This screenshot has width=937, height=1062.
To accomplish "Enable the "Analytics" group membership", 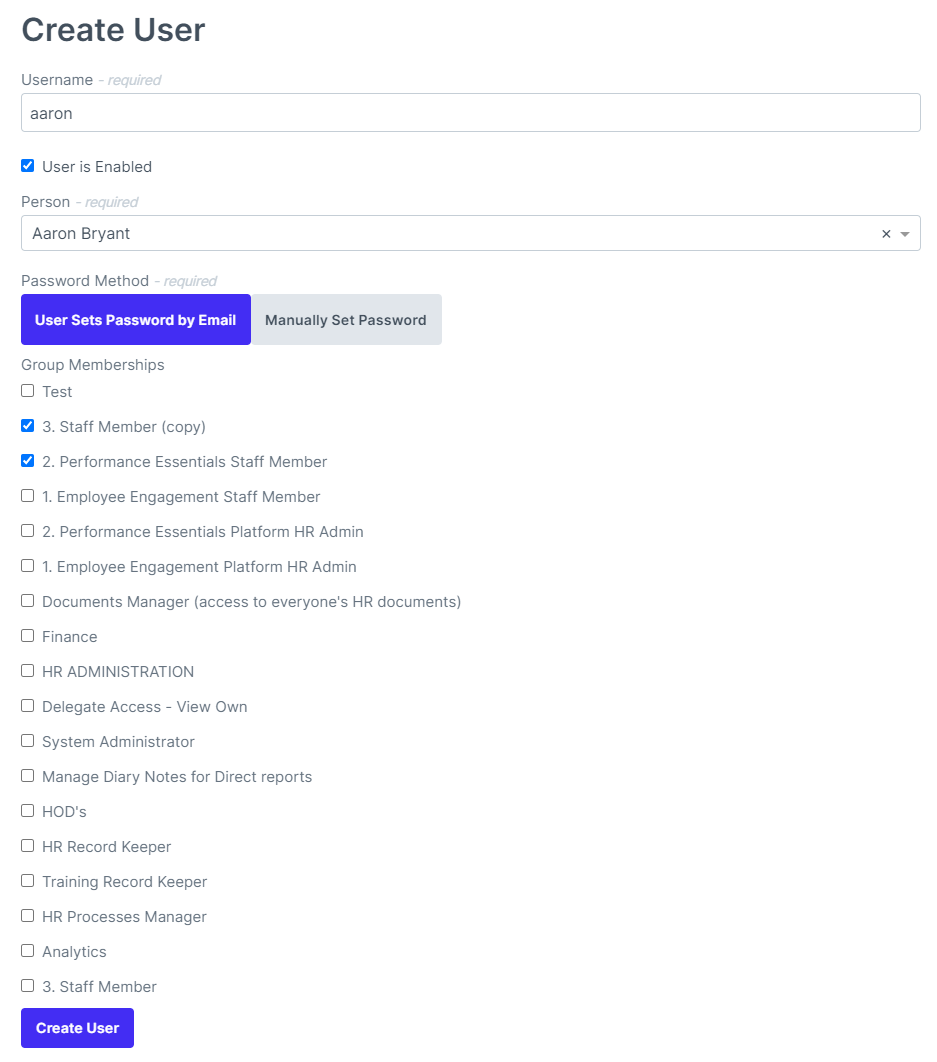I will [x=27, y=950].
